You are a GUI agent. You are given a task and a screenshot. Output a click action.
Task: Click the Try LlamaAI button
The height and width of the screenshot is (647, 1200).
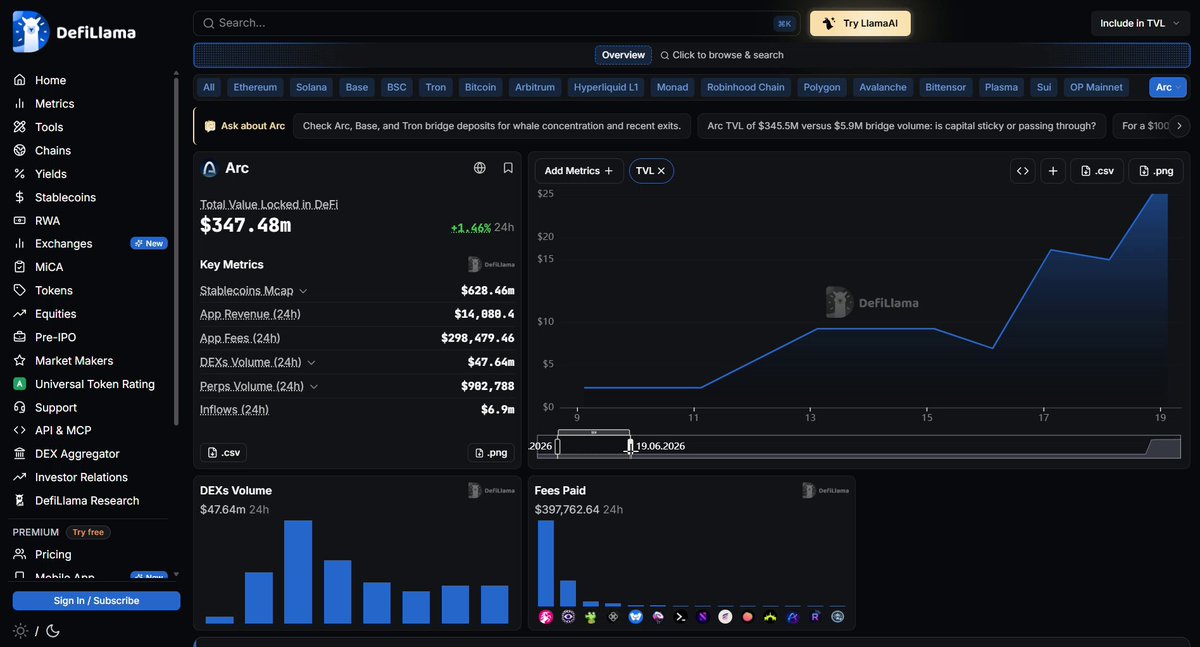(x=860, y=23)
